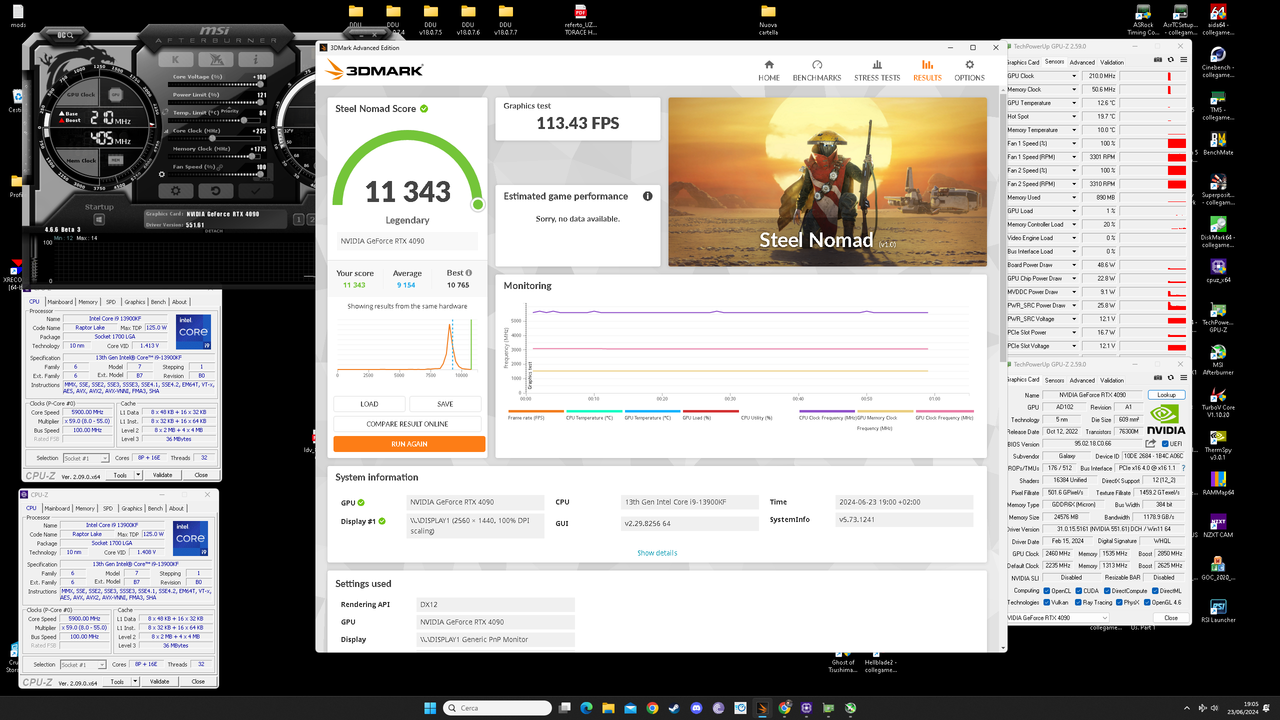Open Bench tab in CPU-Z showing 1.413 V
Image resolution: width=1280 pixels, height=720 pixels.
[x=158, y=301]
